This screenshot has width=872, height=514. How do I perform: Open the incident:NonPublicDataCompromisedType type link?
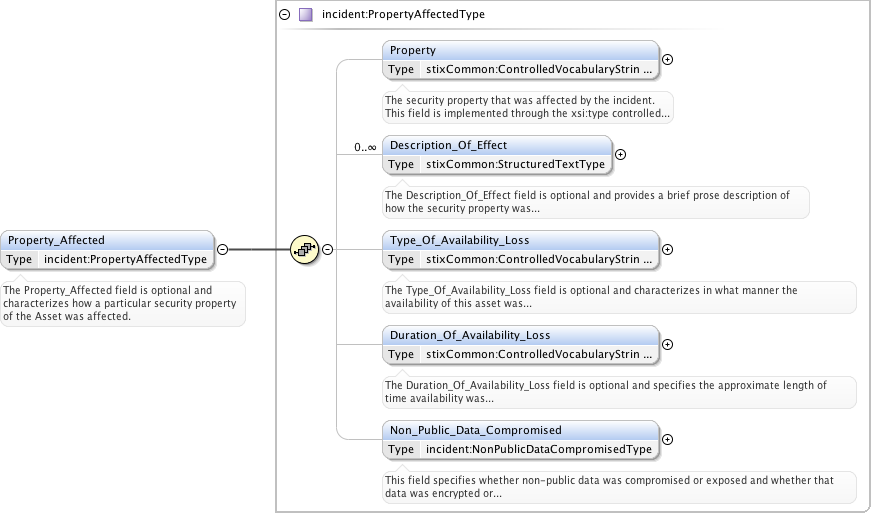pos(539,449)
